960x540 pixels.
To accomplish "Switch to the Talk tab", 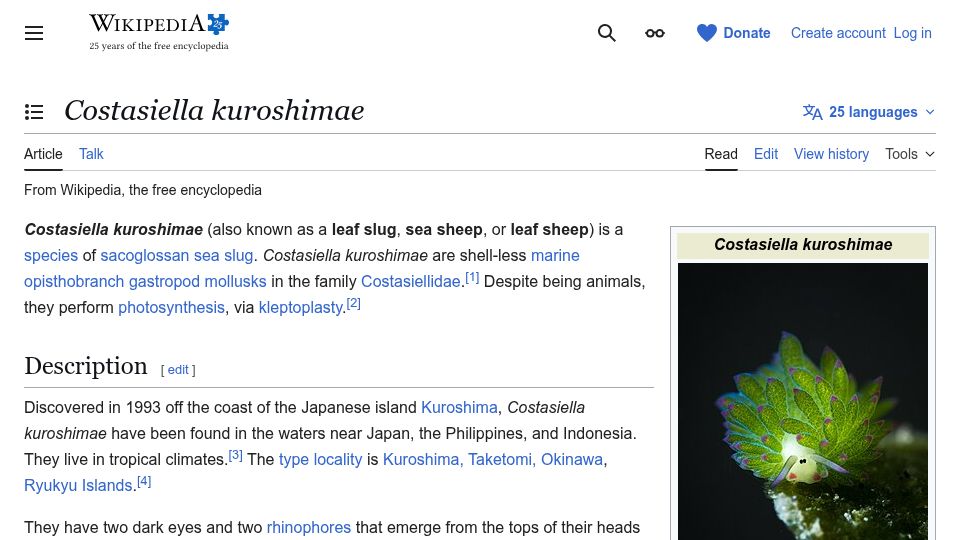I will pyautogui.click(x=91, y=154).
